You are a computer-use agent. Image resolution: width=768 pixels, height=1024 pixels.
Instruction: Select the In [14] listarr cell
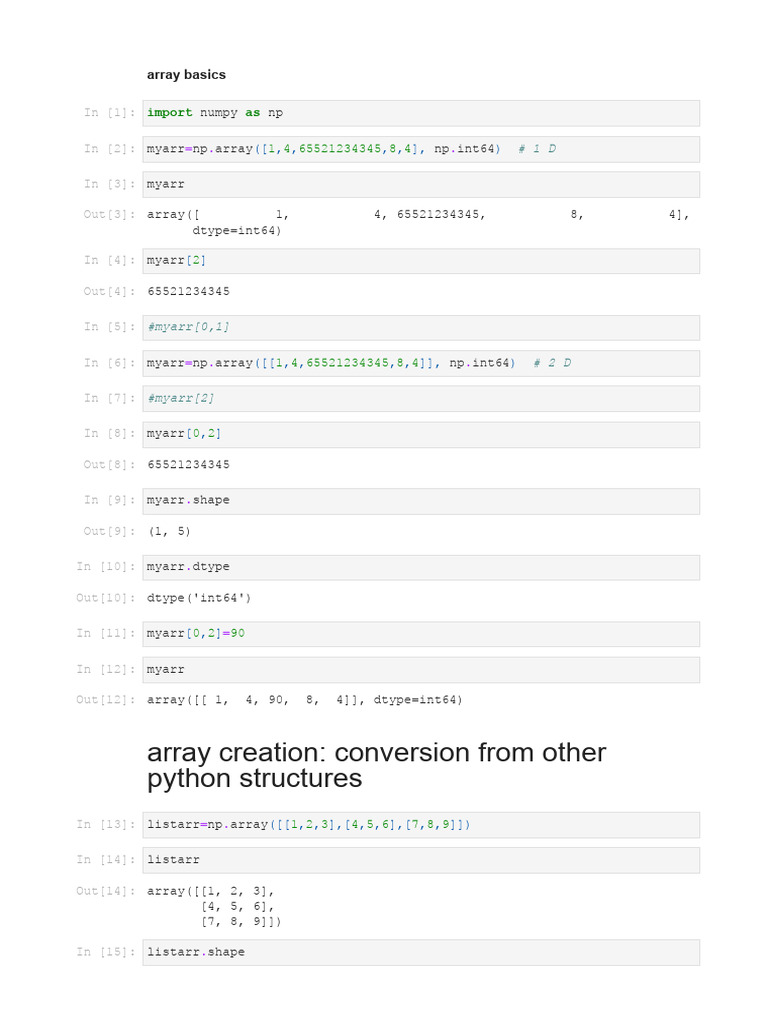click(x=422, y=860)
